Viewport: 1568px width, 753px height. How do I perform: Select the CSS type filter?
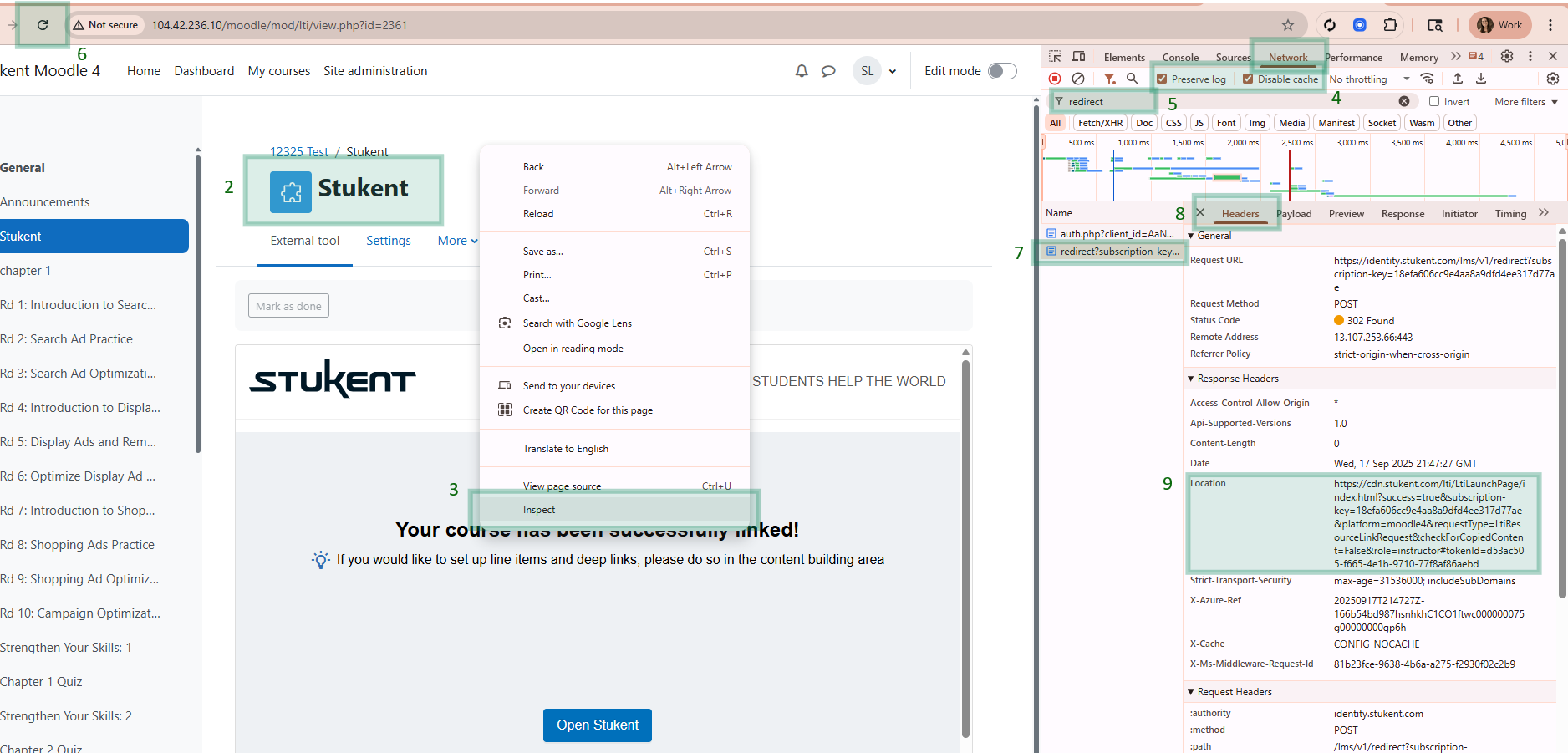click(1173, 123)
